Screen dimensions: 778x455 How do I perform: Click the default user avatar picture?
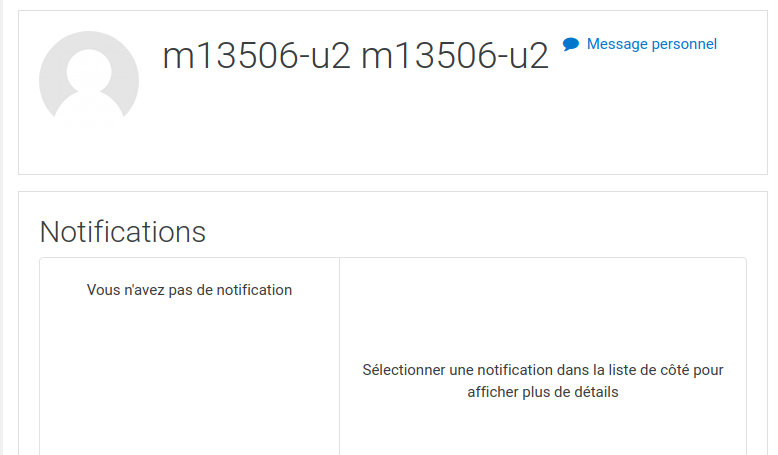click(89, 81)
